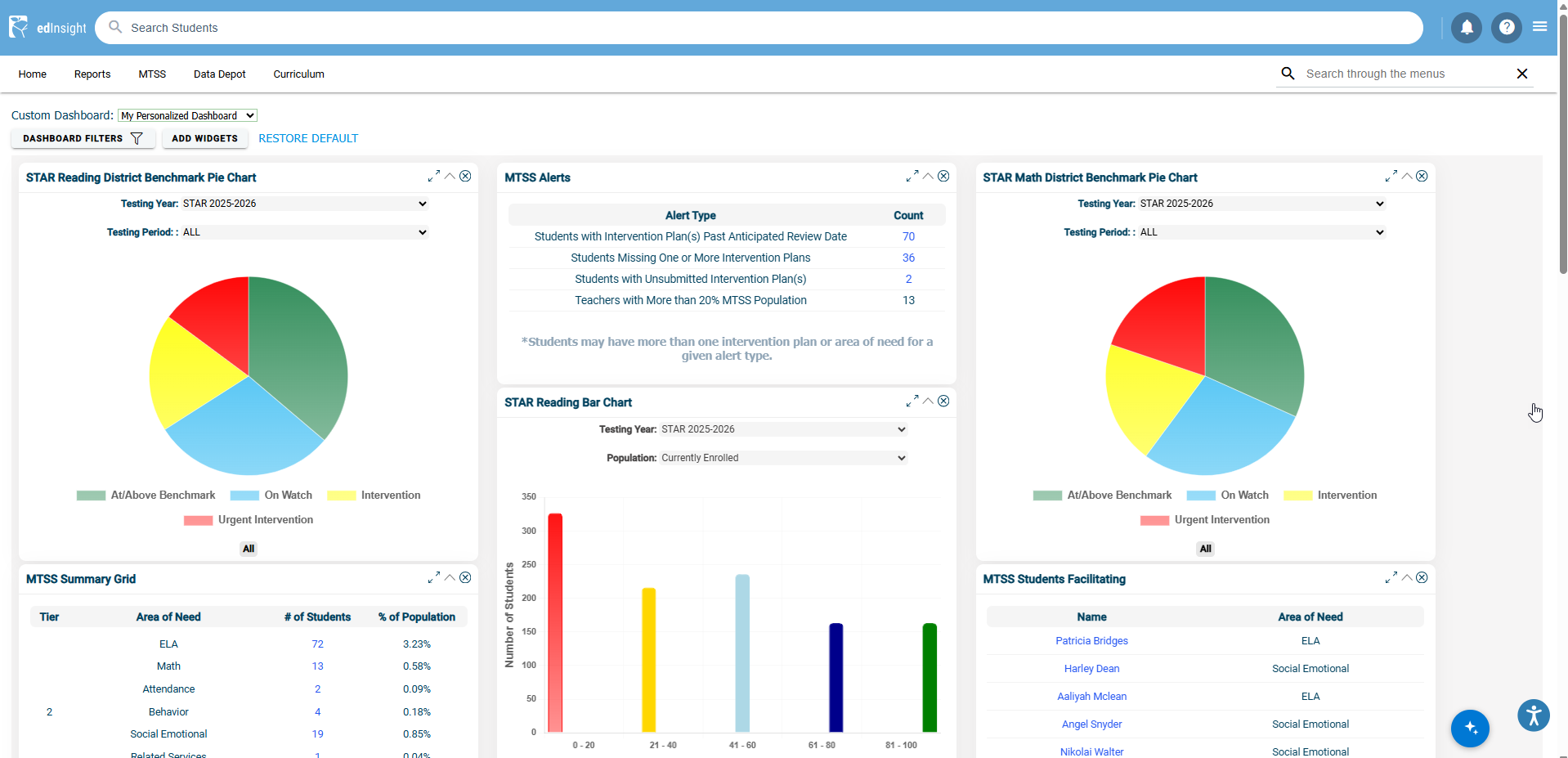Image resolution: width=1568 pixels, height=758 pixels.
Task: Toggle At/Above Benchmark legend in Reading Pie
Action: coord(146,496)
